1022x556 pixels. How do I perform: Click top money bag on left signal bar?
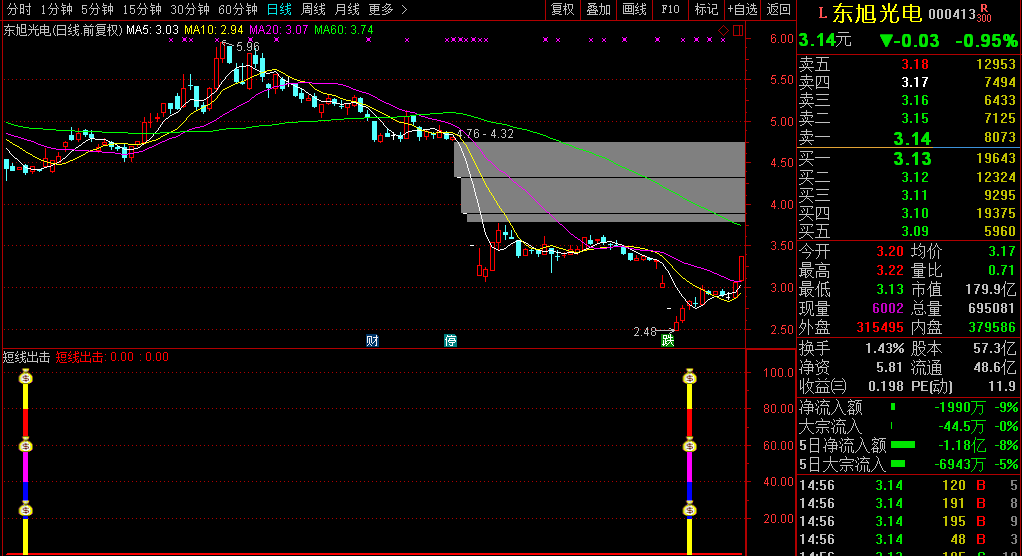coord(27,377)
